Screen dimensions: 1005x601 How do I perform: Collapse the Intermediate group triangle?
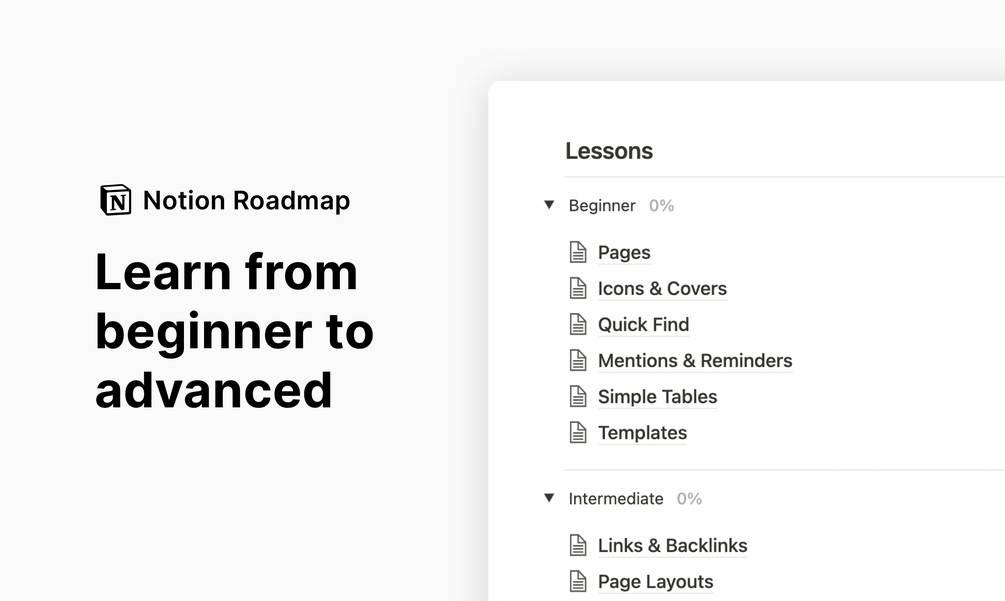tap(548, 498)
